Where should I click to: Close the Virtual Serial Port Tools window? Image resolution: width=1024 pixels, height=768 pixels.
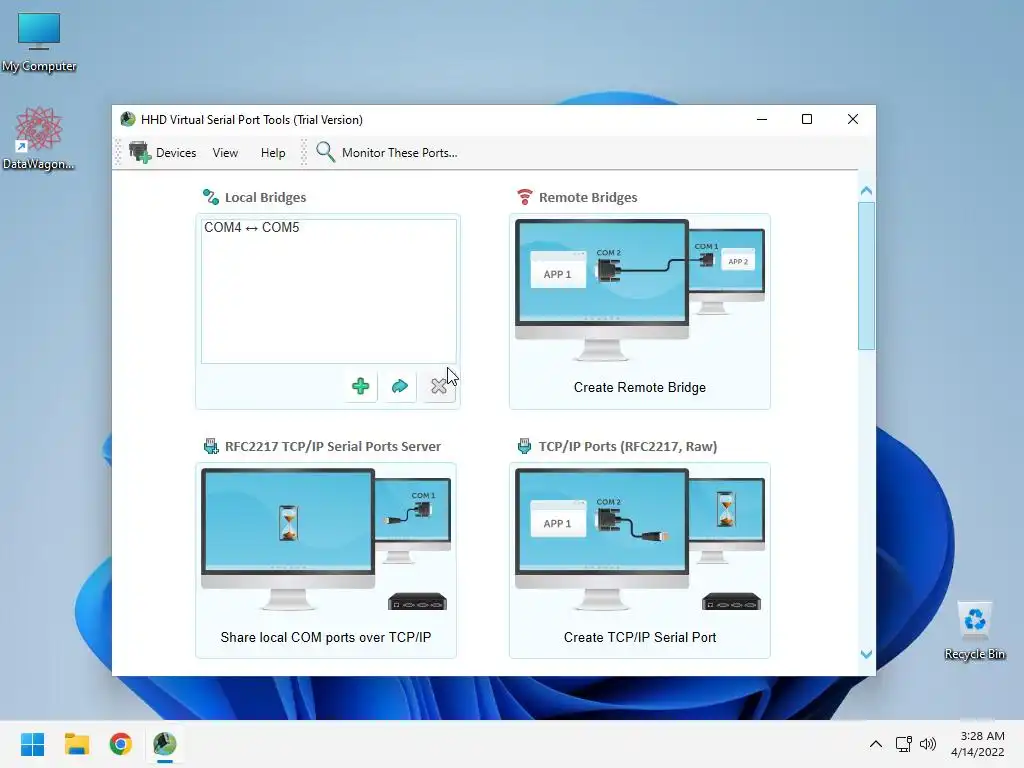853,119
